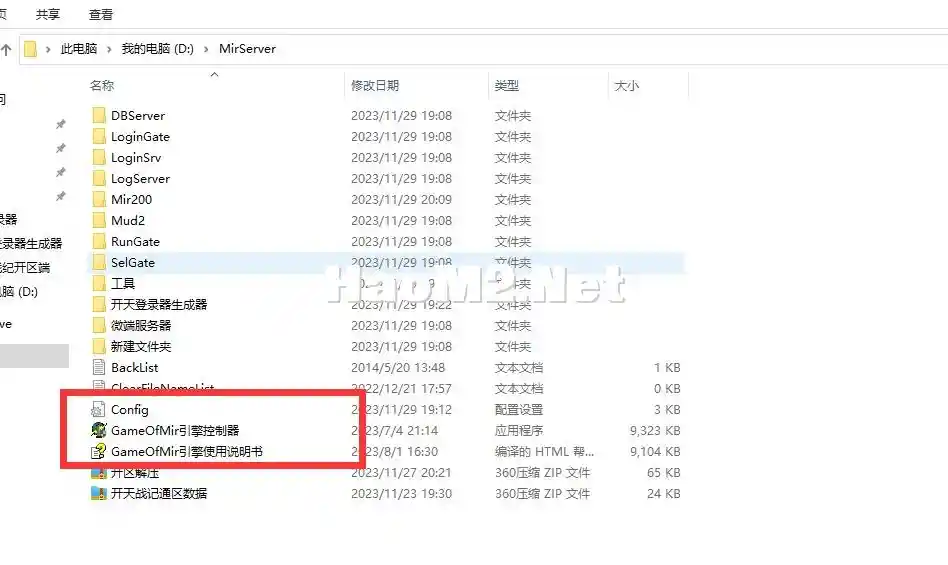This screenshot has width=948, height=565.
Task: Select the Mud2 folder icon
Action: click(x=99, y=221)
